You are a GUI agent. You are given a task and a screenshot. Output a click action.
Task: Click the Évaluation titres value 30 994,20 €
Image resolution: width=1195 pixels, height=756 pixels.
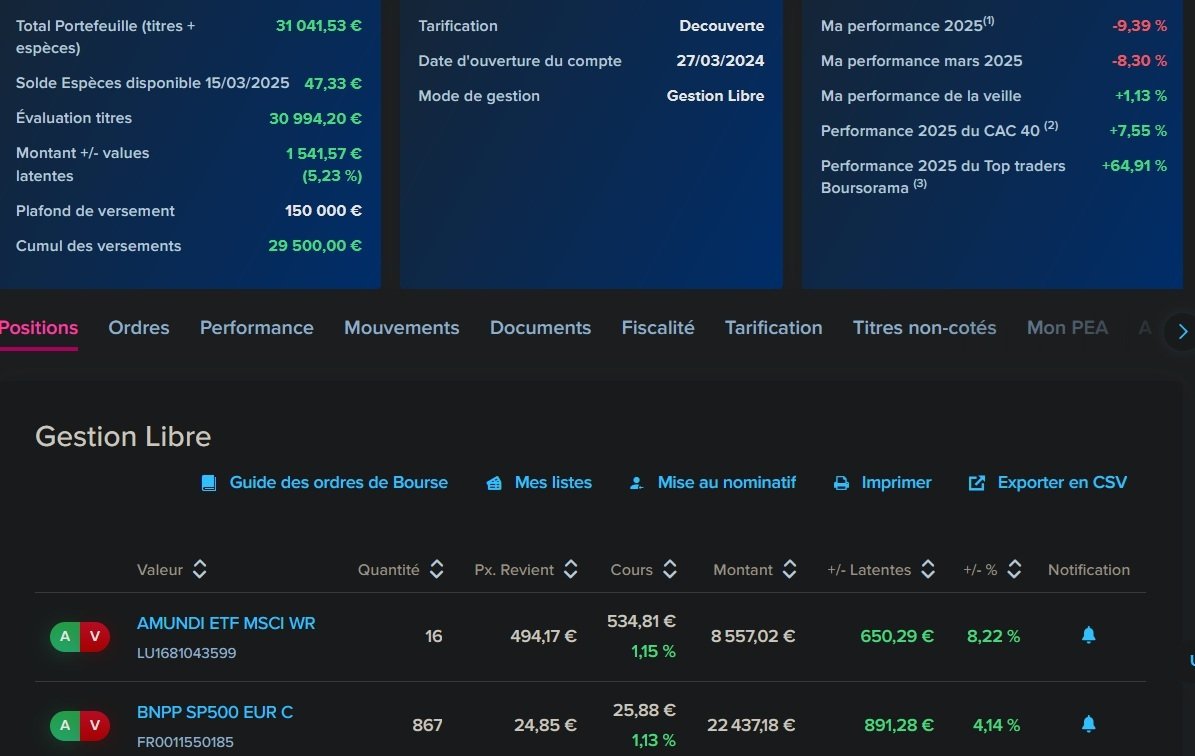pos(316,119)
